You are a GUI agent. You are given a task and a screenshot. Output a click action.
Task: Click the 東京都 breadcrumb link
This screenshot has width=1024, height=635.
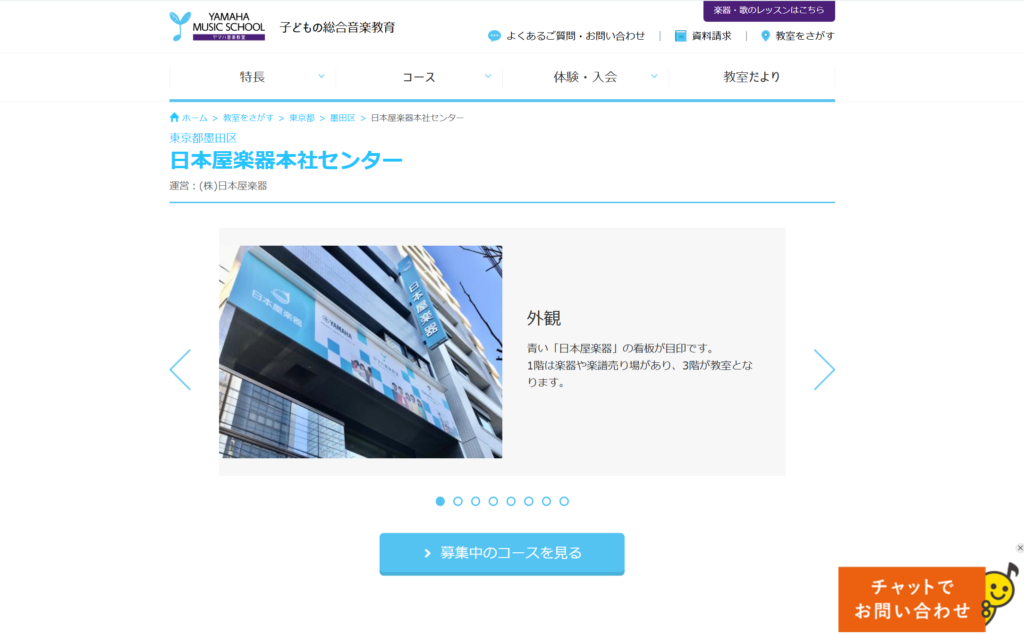(x=302, y=118)
